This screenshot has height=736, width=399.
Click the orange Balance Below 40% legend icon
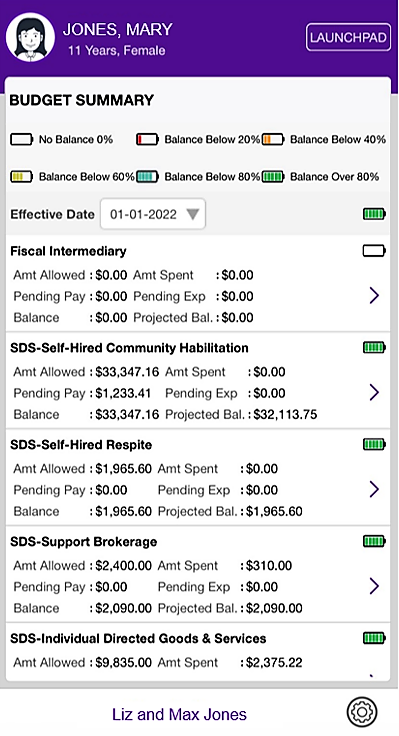coord(273,139)
